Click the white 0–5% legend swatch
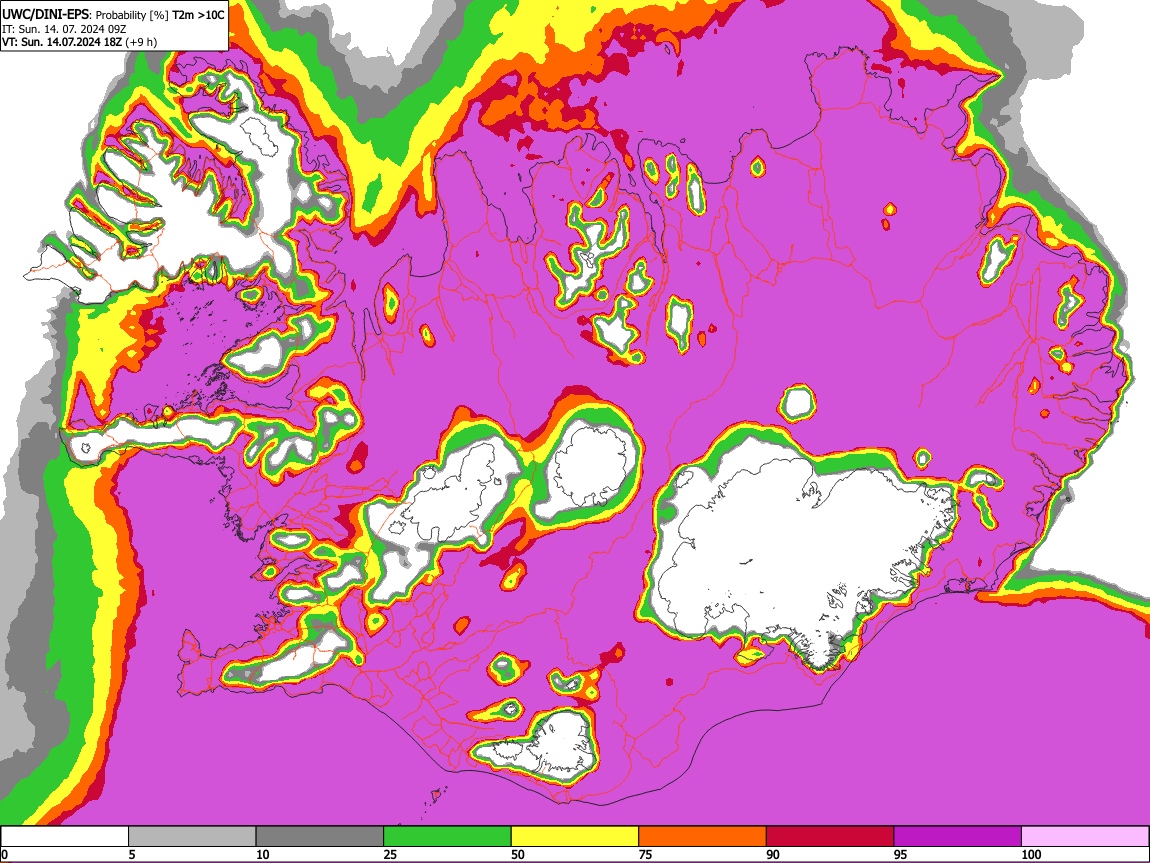The image size is (1150, 863). [65, 837]
